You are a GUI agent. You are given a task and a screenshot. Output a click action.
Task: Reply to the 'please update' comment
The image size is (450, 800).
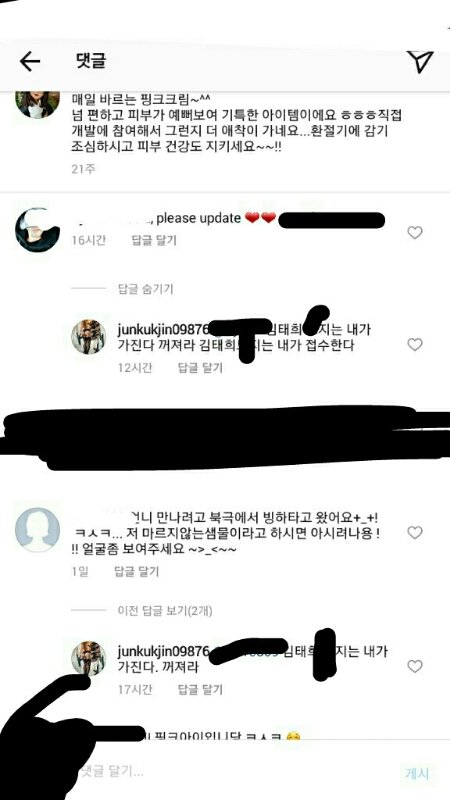click(x=154, y=240)
